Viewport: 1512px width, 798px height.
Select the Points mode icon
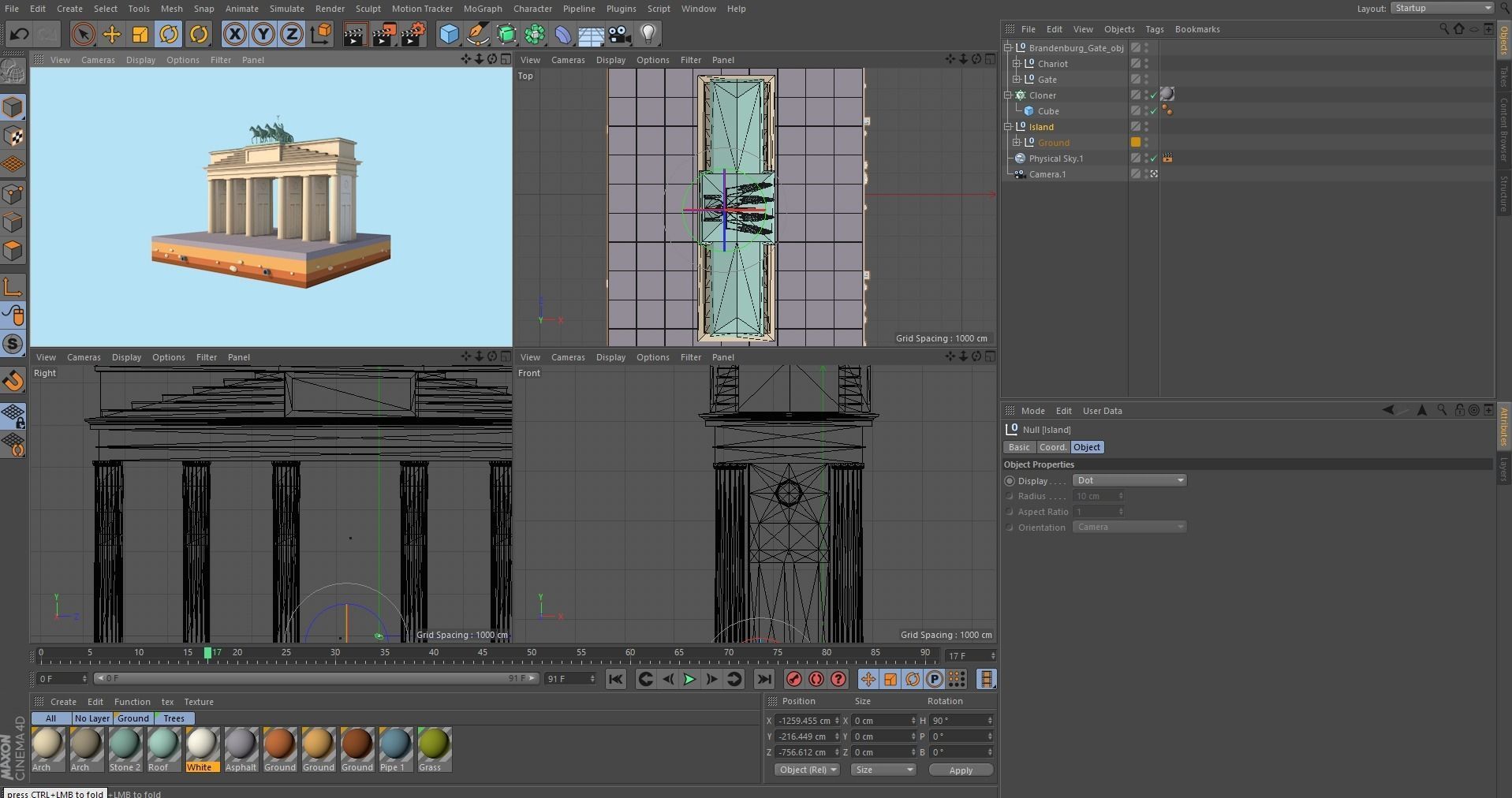tap(13, 193)
